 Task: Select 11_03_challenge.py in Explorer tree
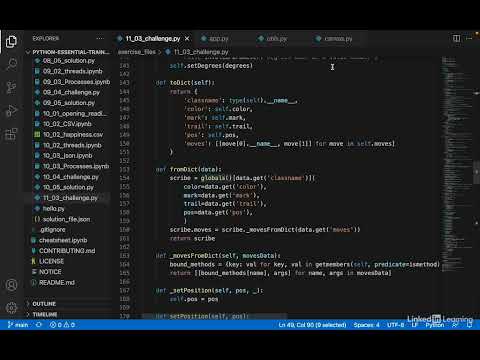point(70,198)
